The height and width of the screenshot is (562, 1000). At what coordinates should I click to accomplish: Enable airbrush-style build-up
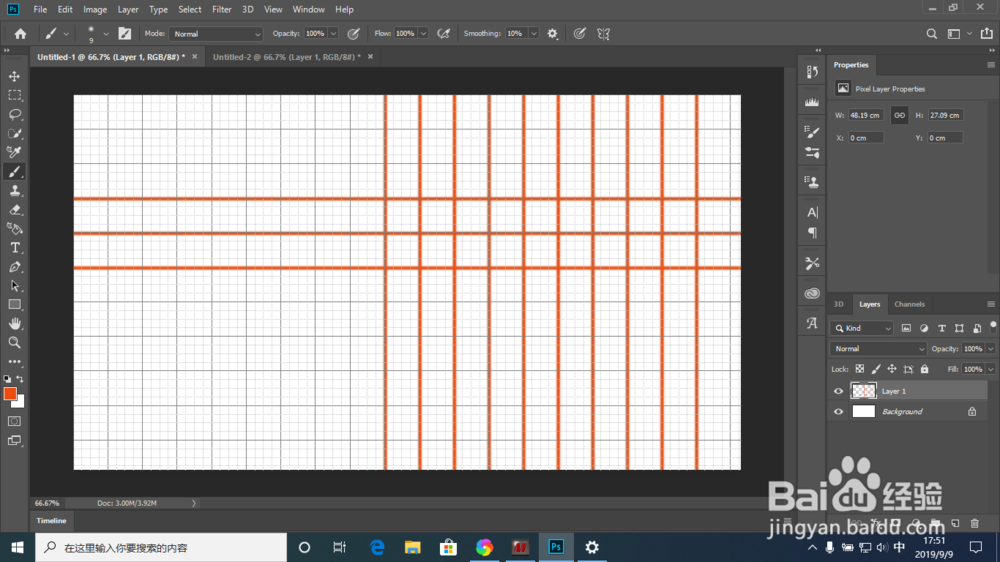443,34
